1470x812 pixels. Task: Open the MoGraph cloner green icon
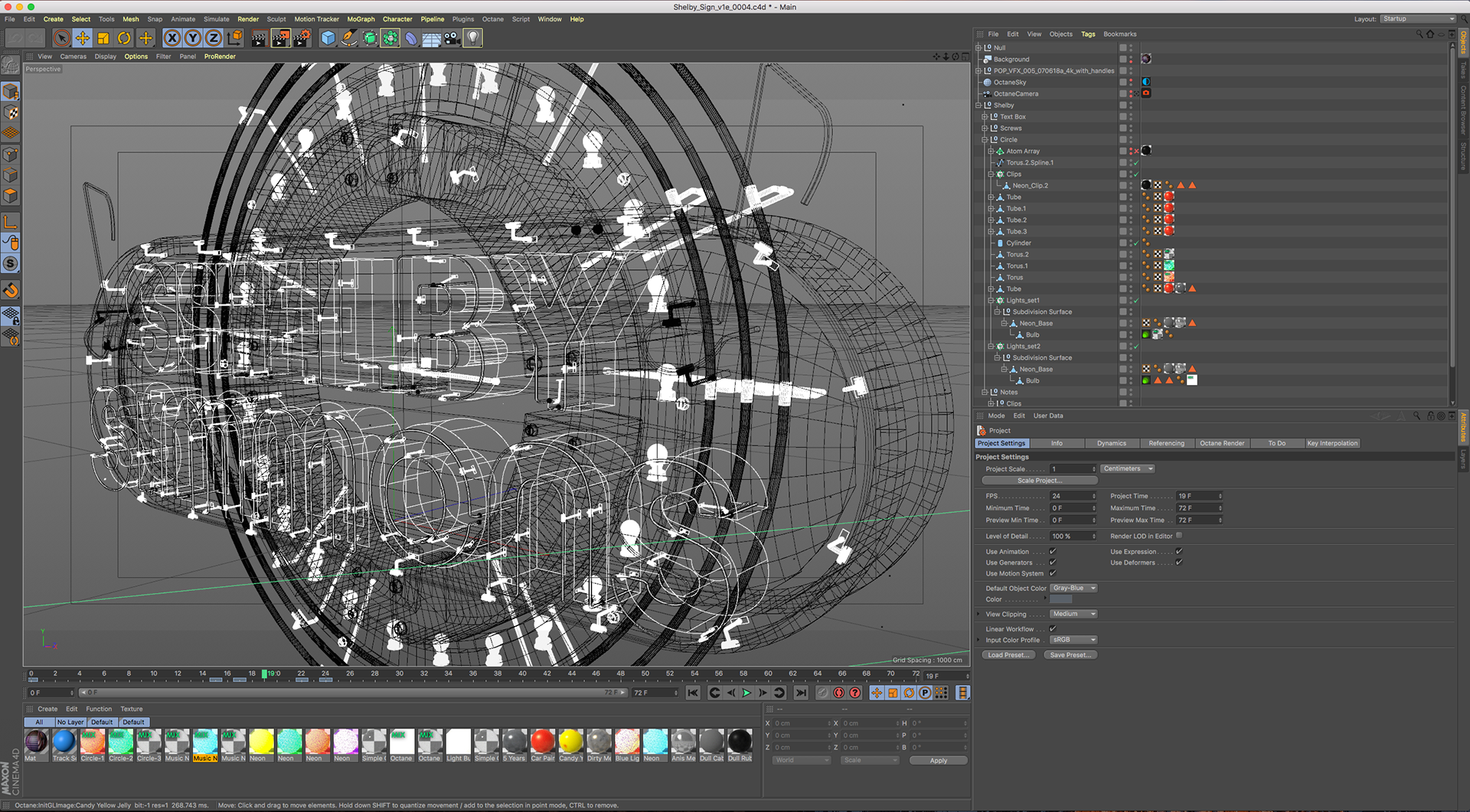[390, 38]
